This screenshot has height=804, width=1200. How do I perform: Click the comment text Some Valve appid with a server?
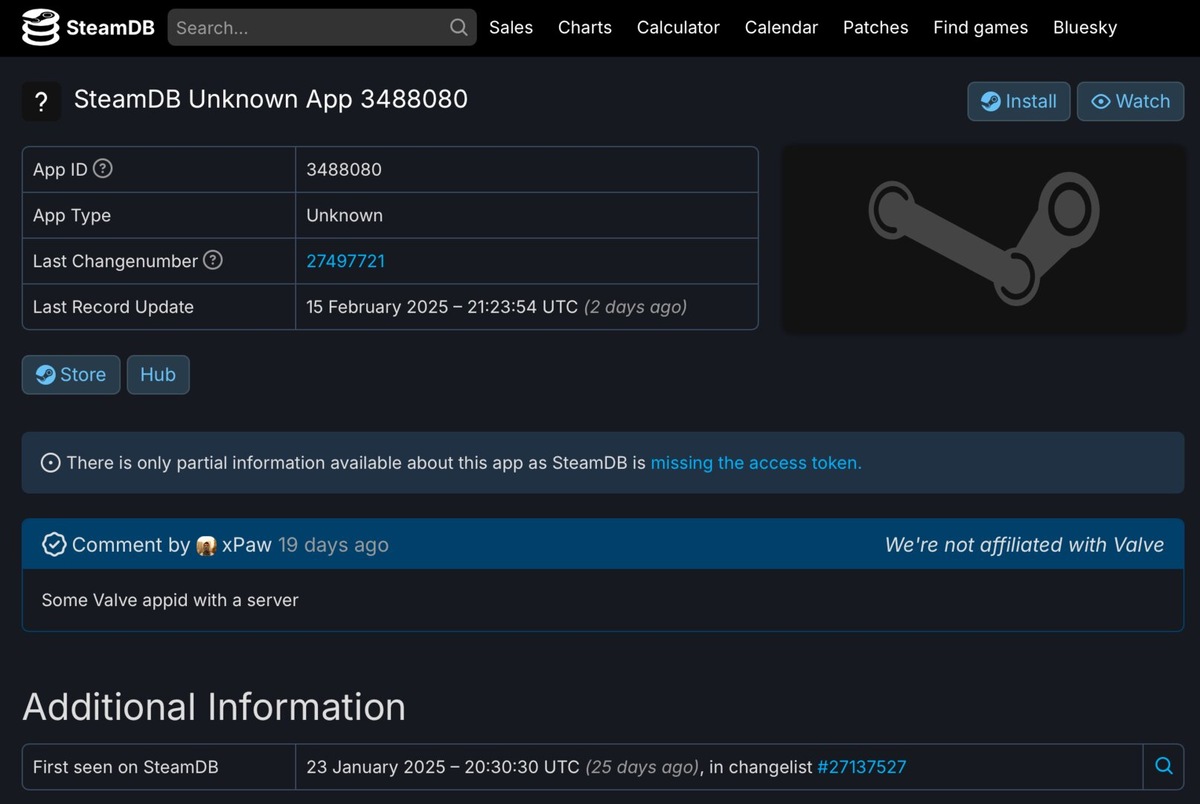click(170, 600)
